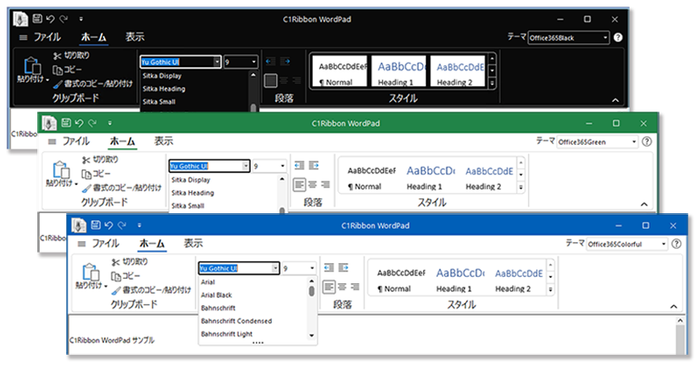Switch to 表示 tab in blue window

(x=193, y=243)
